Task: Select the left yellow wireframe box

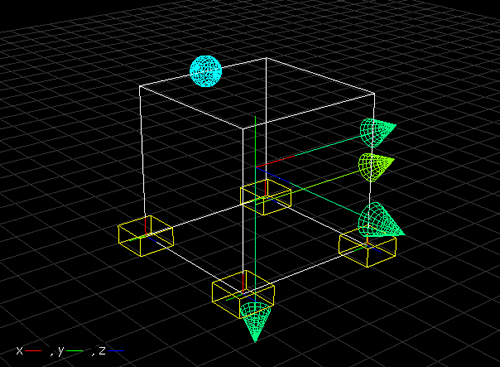Action: [146, 236]
